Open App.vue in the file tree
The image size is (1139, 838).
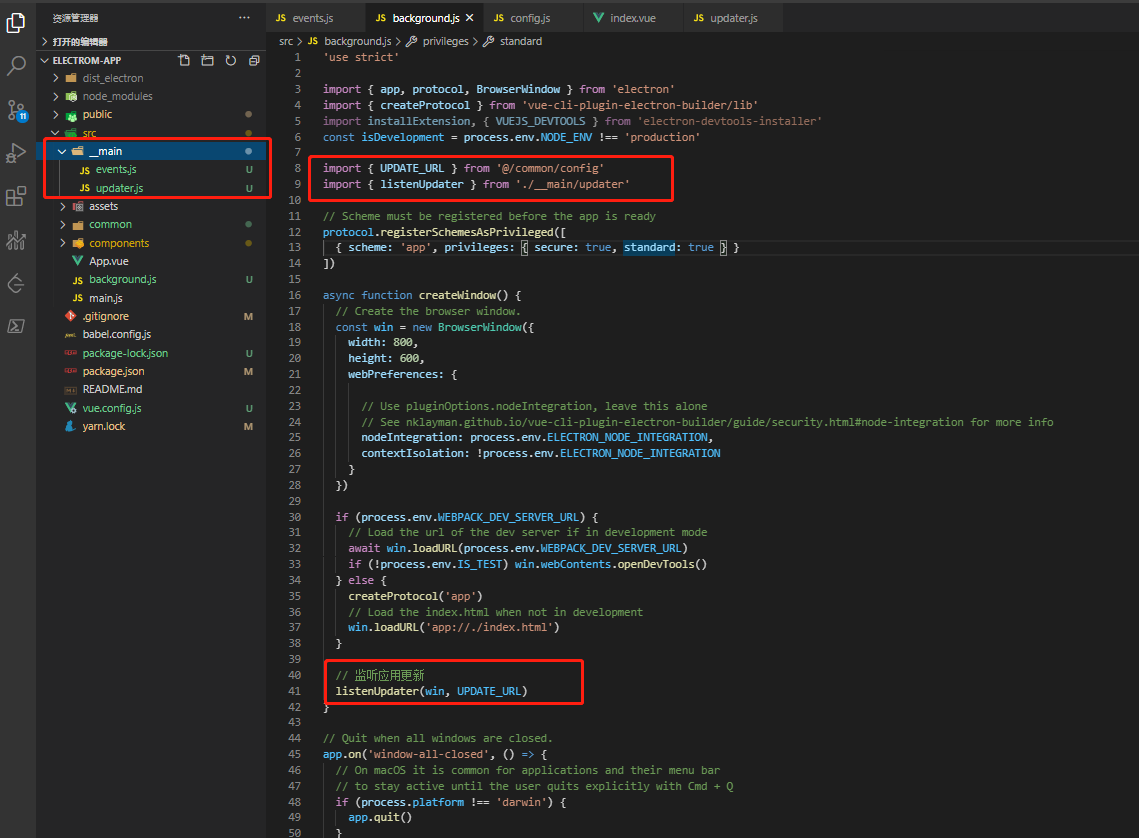tap(108, 261)
